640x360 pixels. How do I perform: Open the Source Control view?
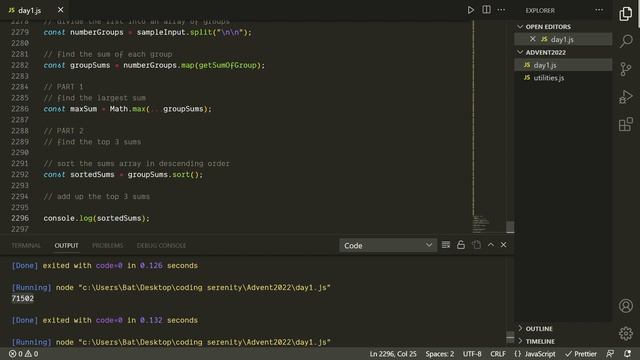coord(626,69)
